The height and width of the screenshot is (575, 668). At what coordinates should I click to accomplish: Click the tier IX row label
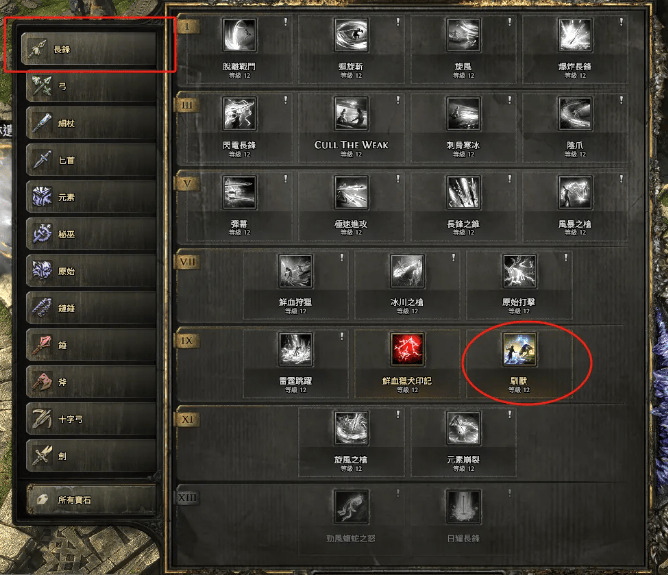(x=187, y=340)
